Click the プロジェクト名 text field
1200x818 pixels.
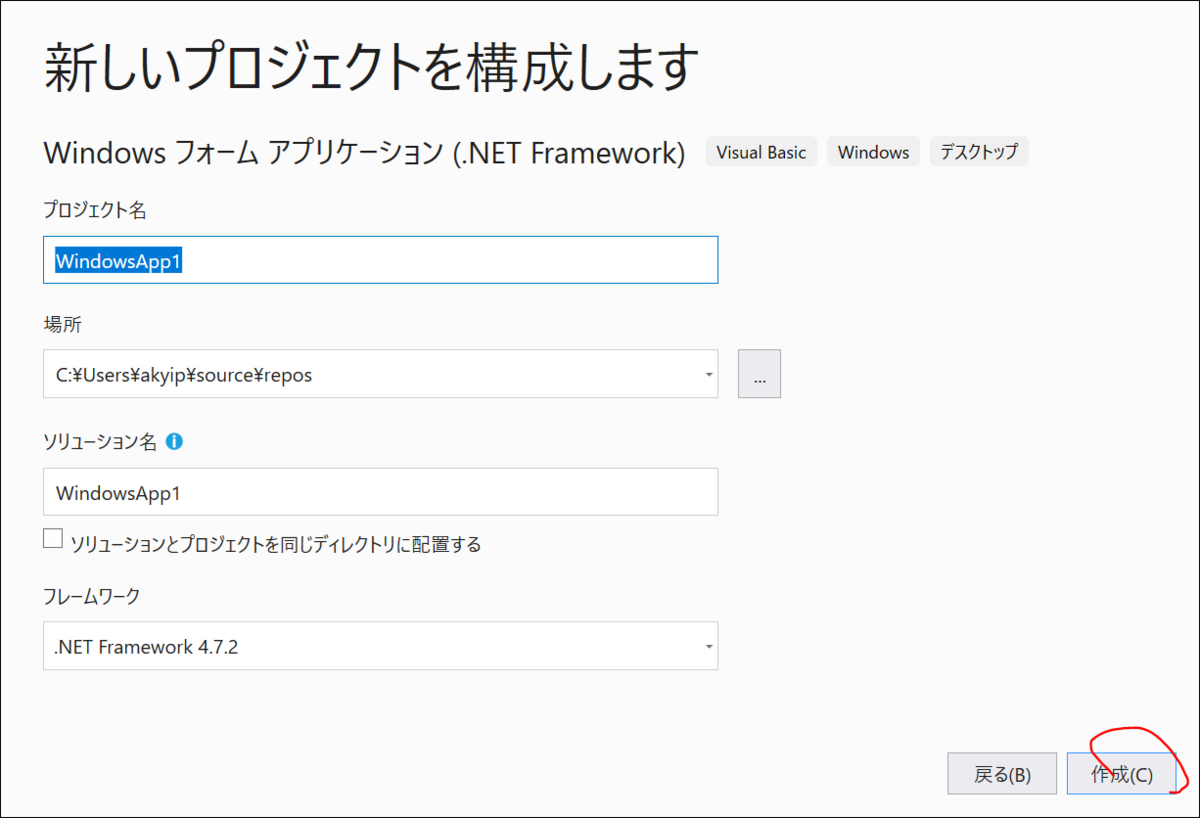(380, 259)
